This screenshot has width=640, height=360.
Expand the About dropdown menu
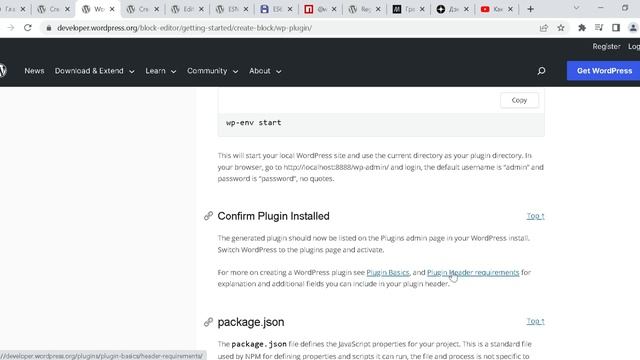265,71
